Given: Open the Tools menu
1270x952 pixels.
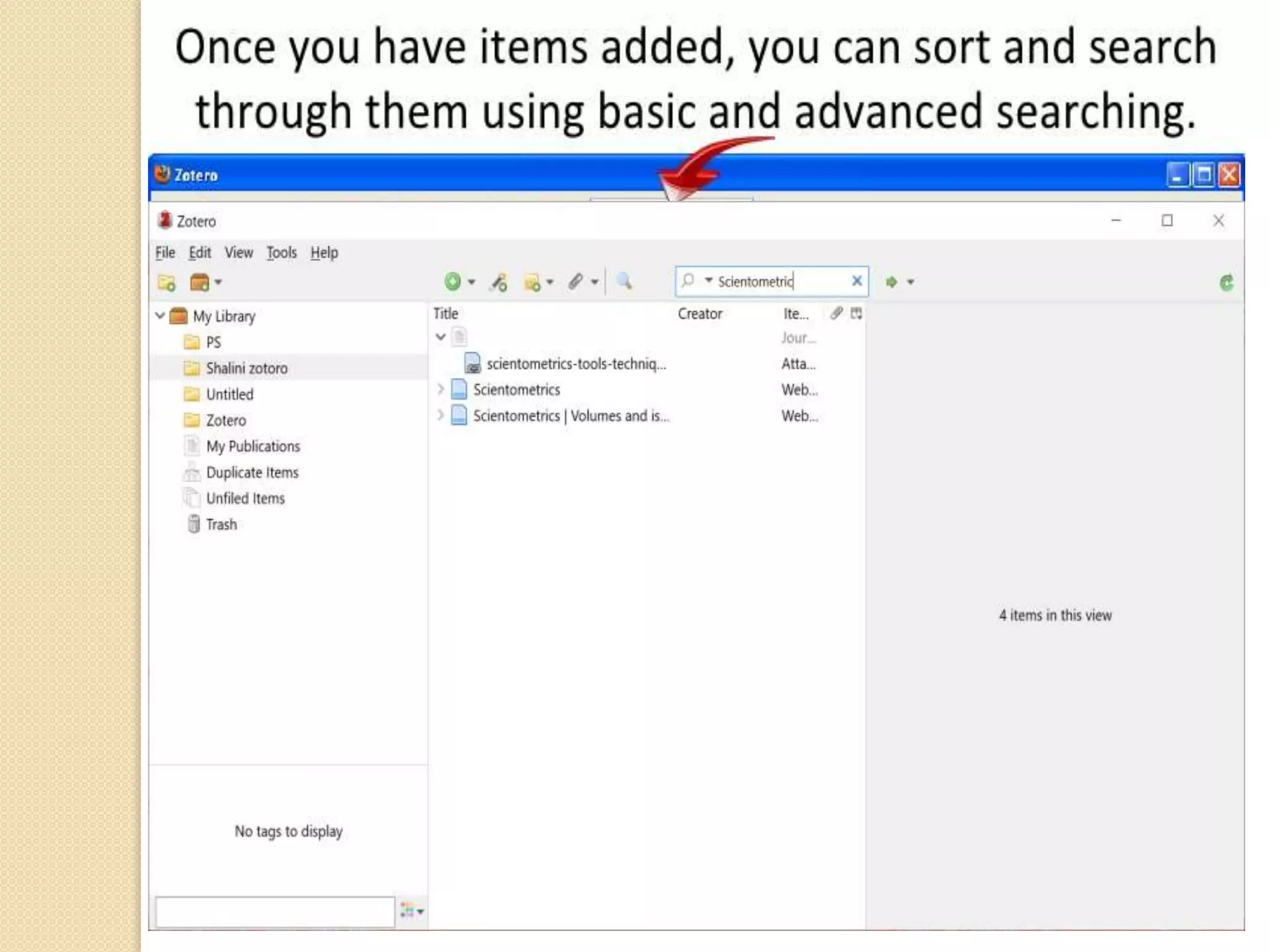Looking at the screenshot, I should coord(282,253).
